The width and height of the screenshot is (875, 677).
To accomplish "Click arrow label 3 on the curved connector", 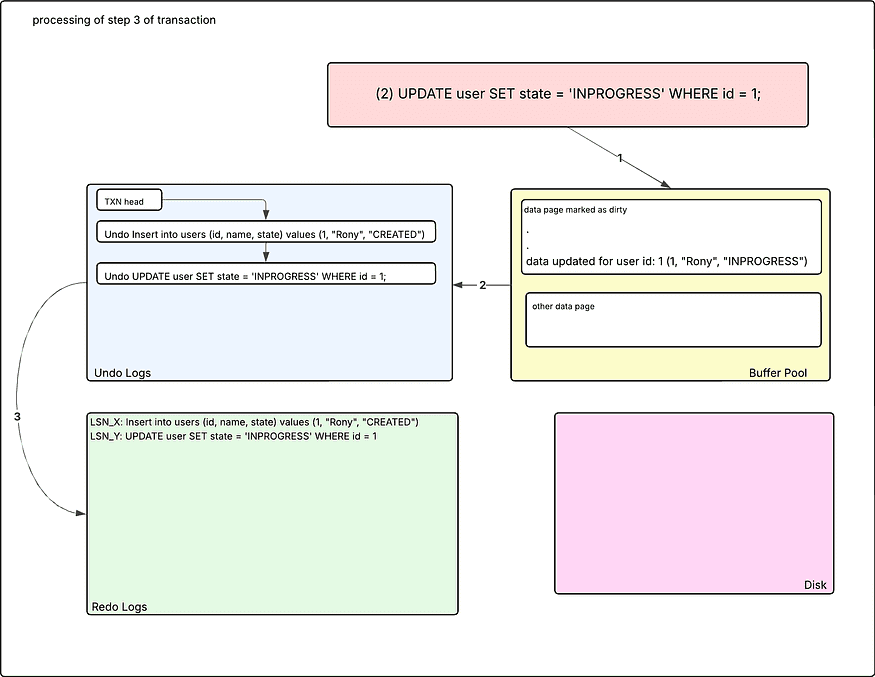I will point(18,415).
